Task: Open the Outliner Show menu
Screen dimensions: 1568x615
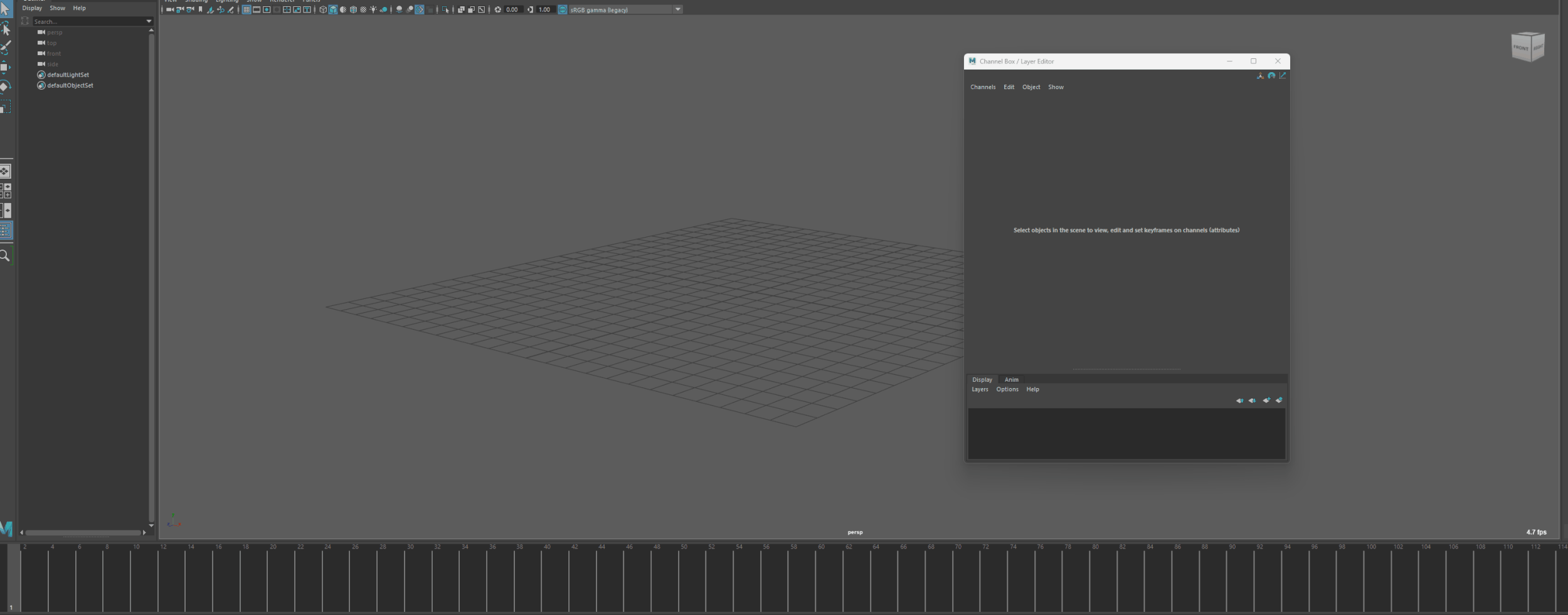Action: click(57, 8)
